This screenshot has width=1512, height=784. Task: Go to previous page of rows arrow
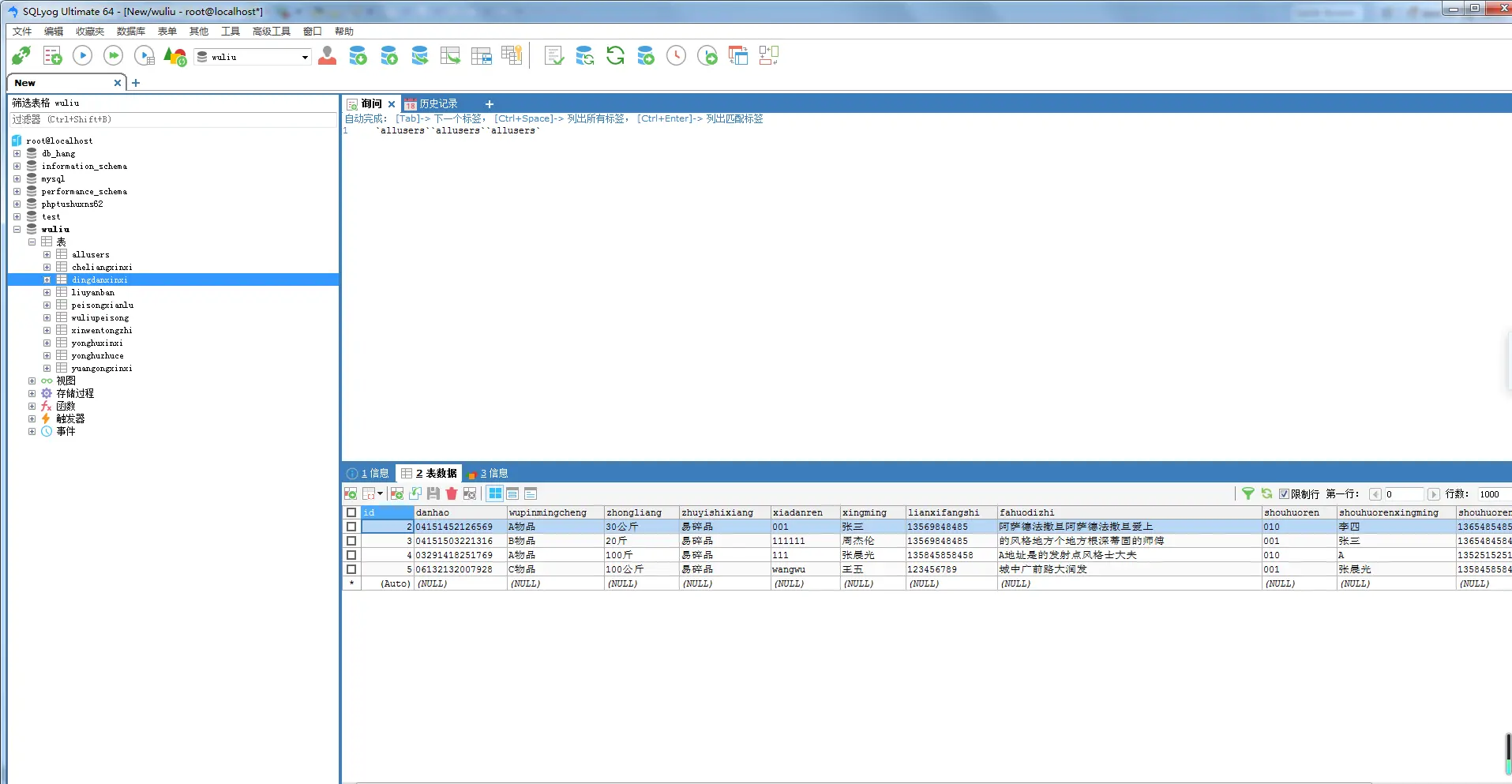tap(1375, 494)
